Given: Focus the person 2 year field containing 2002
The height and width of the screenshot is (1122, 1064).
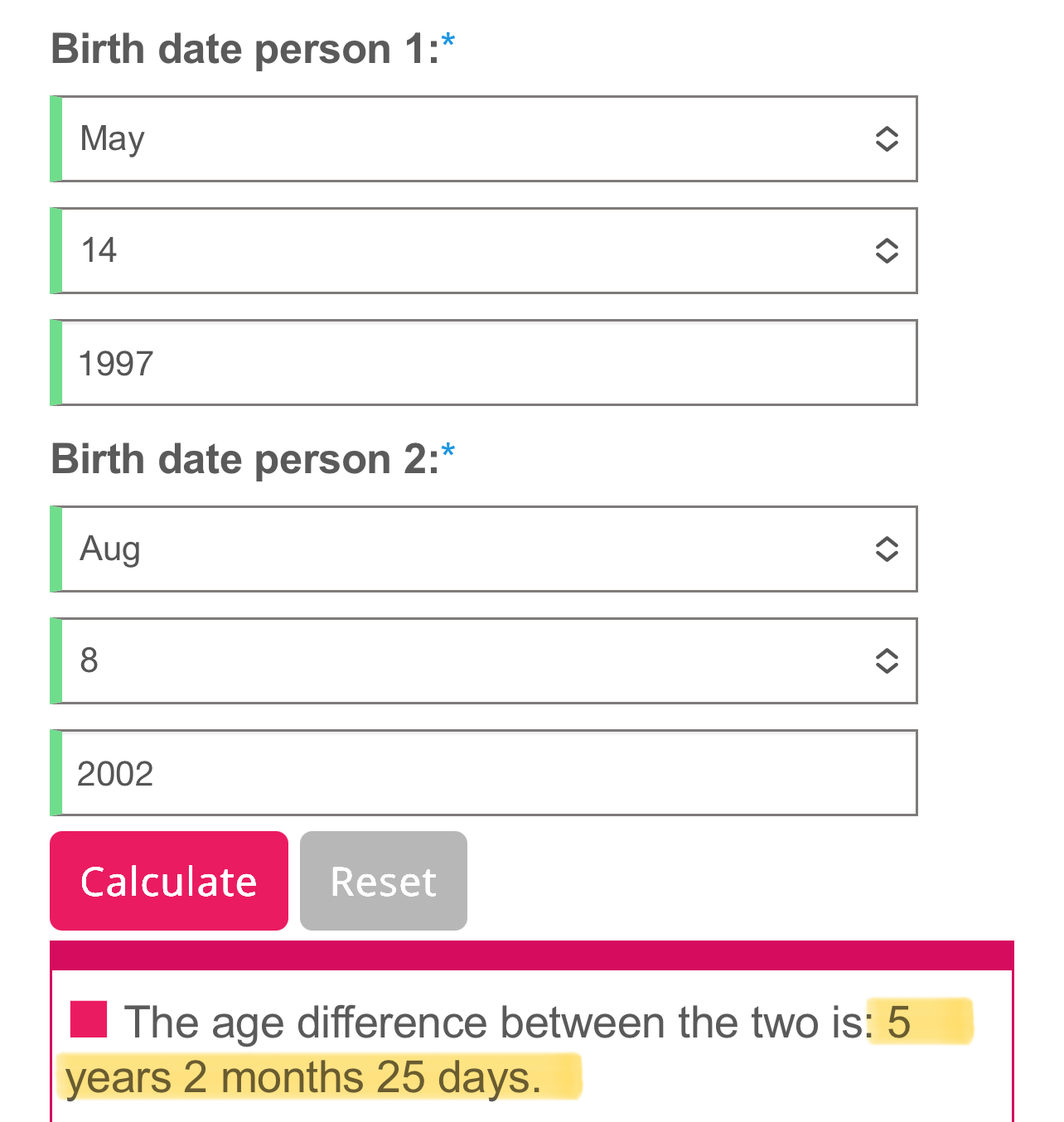Looking at the screenshot, I should tap(489, 773).
